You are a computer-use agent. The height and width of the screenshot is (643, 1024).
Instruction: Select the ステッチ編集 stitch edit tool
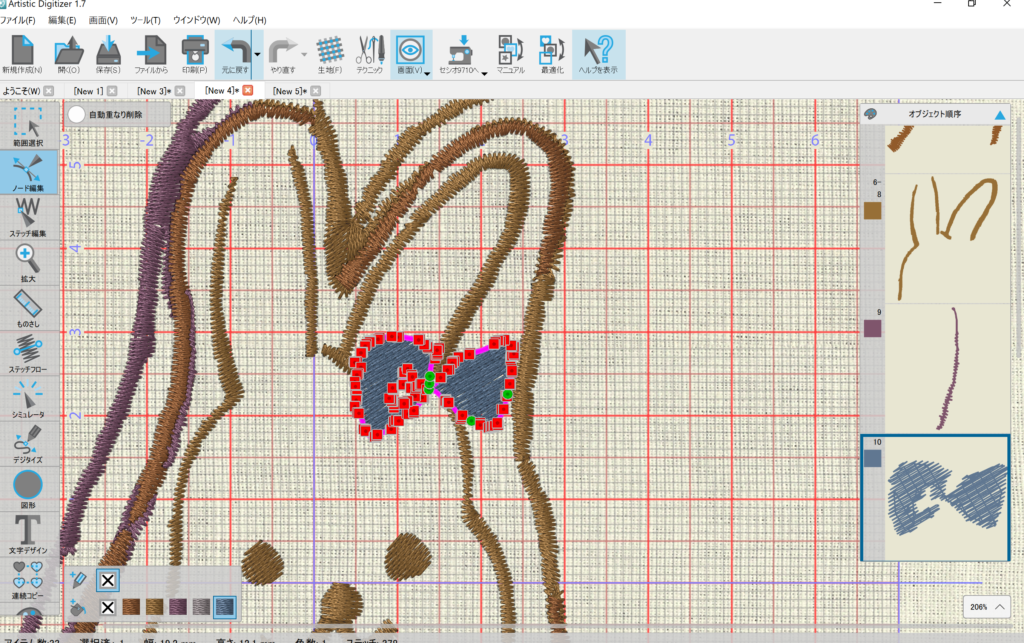tap(28, 217)
